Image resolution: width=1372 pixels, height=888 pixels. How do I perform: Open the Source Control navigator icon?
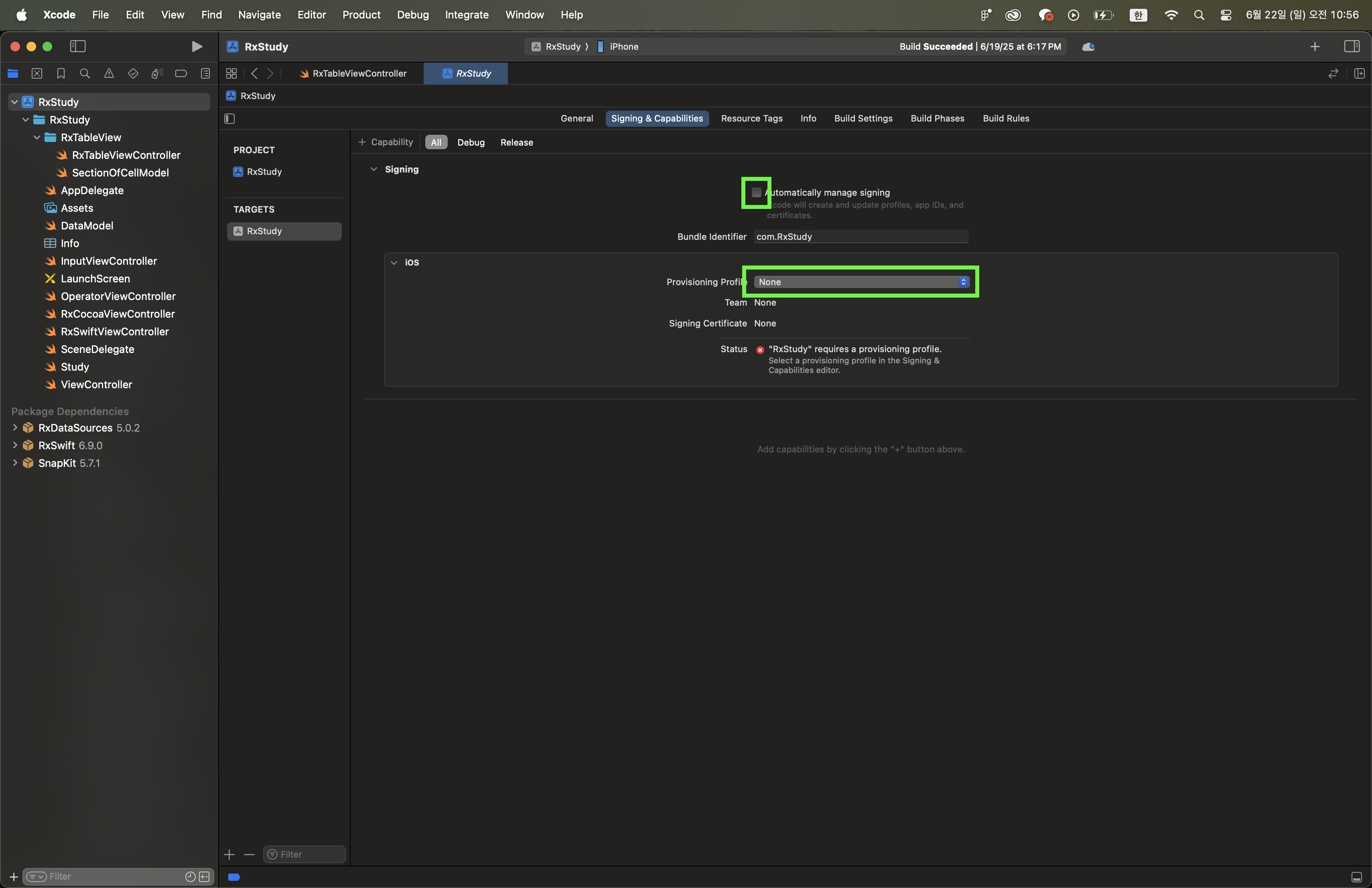tap(37, 73)
